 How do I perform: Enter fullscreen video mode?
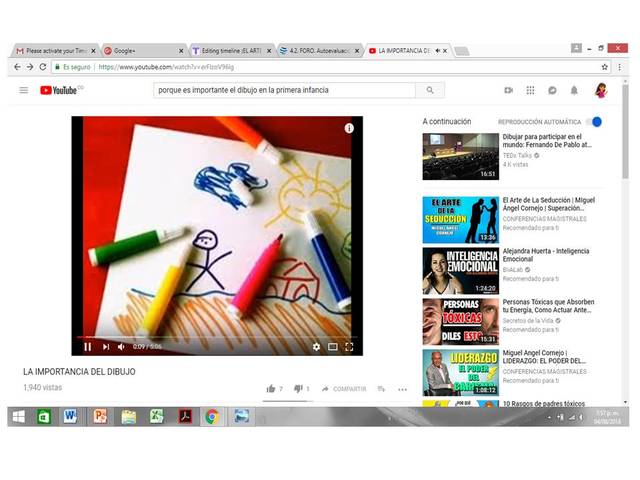pos(349,347)
